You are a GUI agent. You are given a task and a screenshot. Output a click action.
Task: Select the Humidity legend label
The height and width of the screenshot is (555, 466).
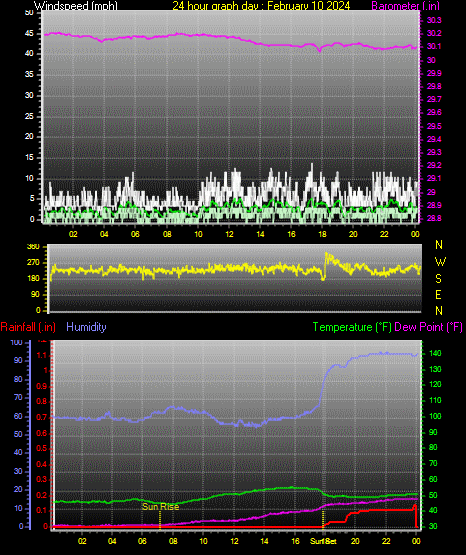[x=86, y=327]
